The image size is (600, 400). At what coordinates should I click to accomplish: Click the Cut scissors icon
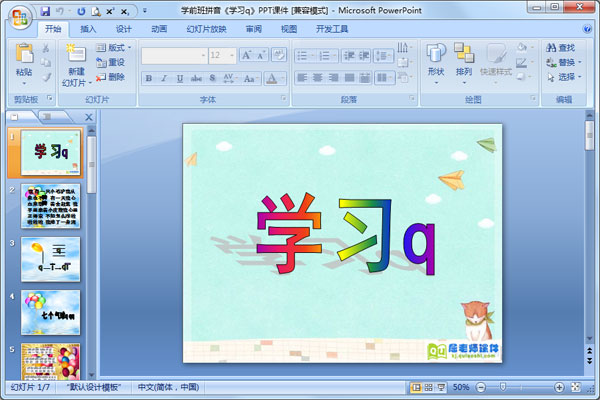46,48
